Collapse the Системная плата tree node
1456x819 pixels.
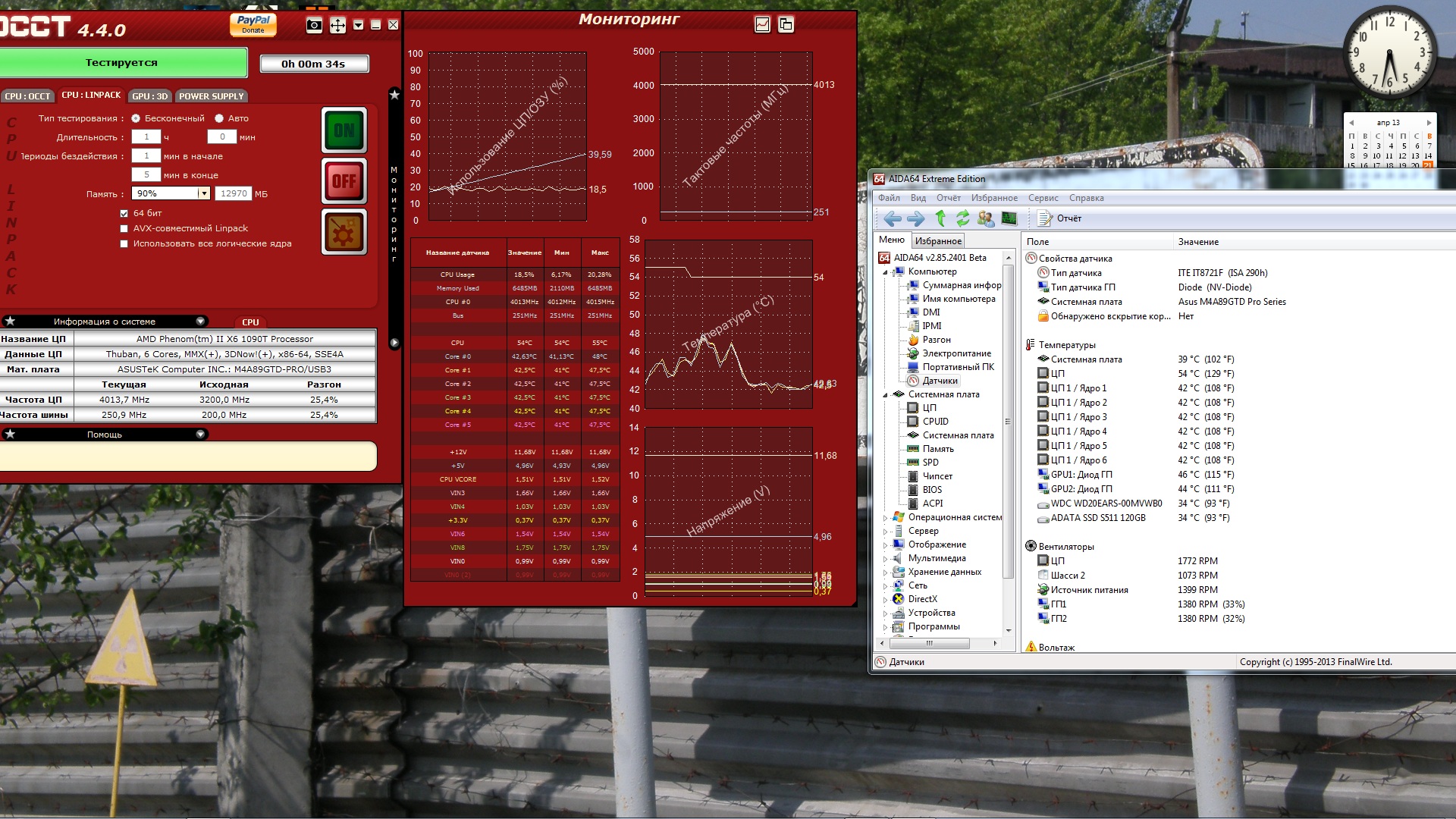tap(885, 394)
